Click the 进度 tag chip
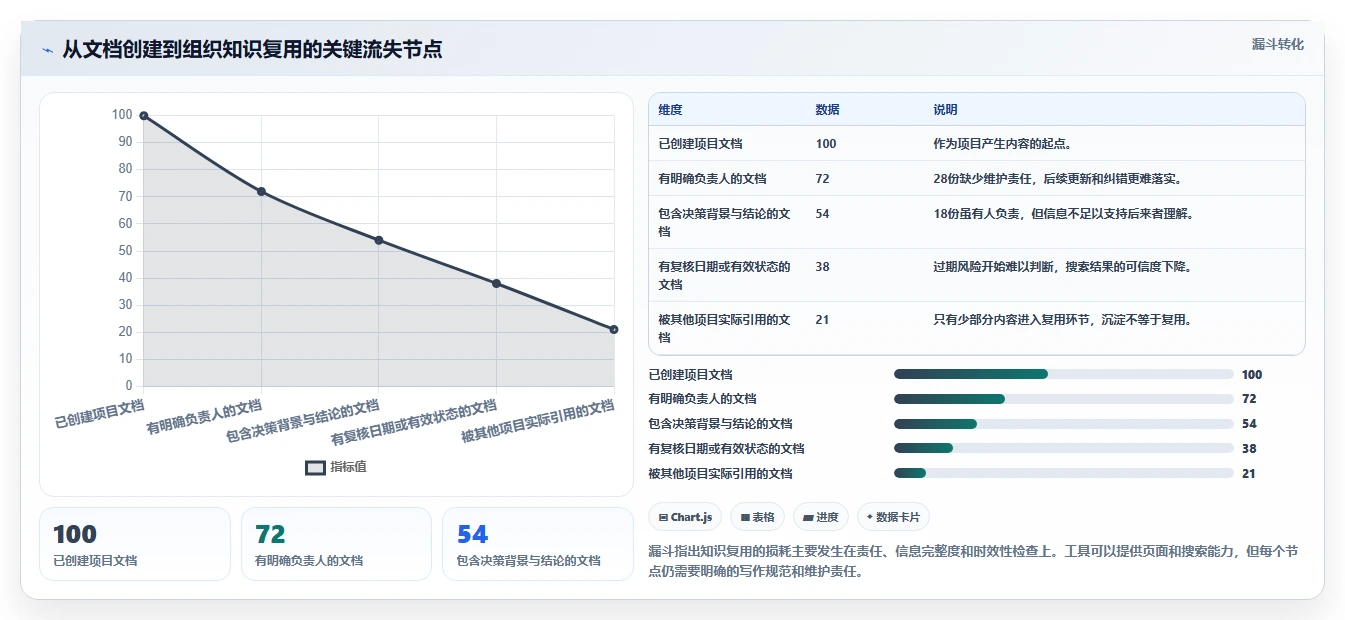The height and width of the screenshot is (620, 1345). tap(820, 517)
